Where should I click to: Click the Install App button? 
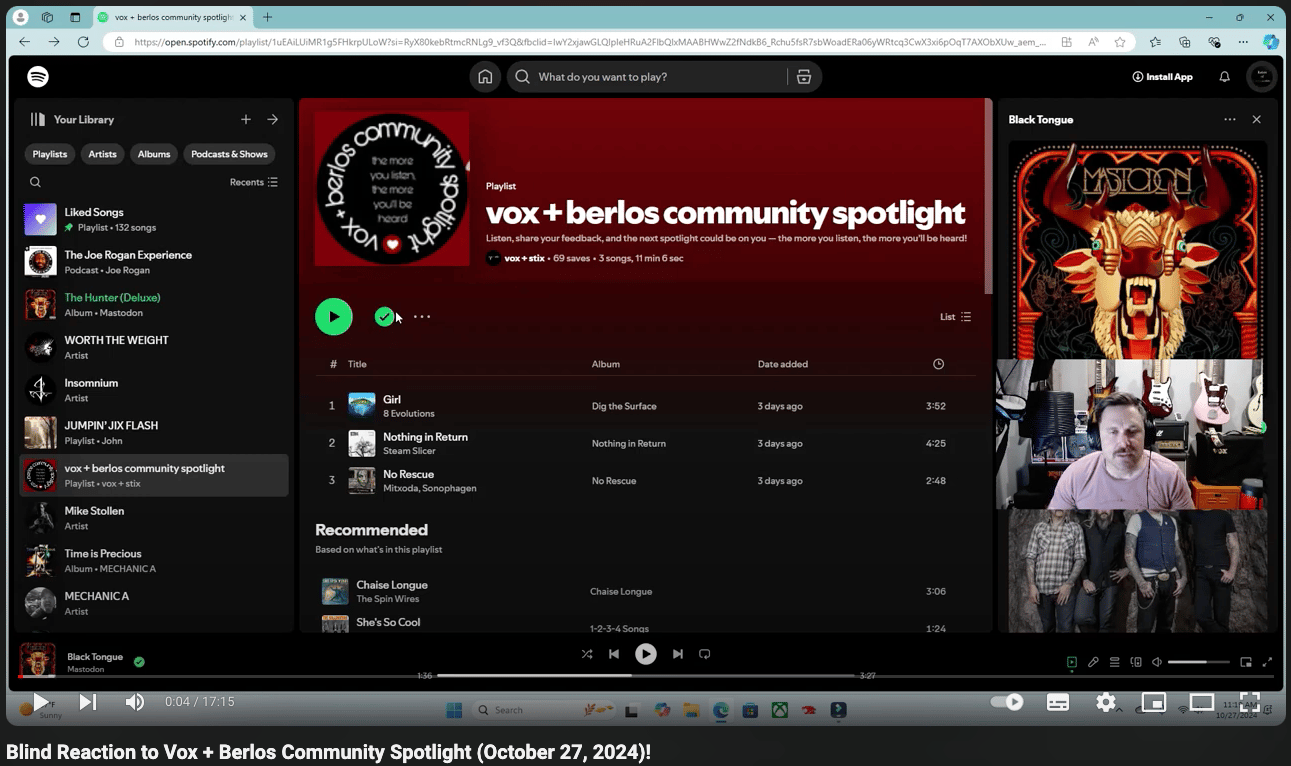pyautogui.click(x=1162, y=77)
